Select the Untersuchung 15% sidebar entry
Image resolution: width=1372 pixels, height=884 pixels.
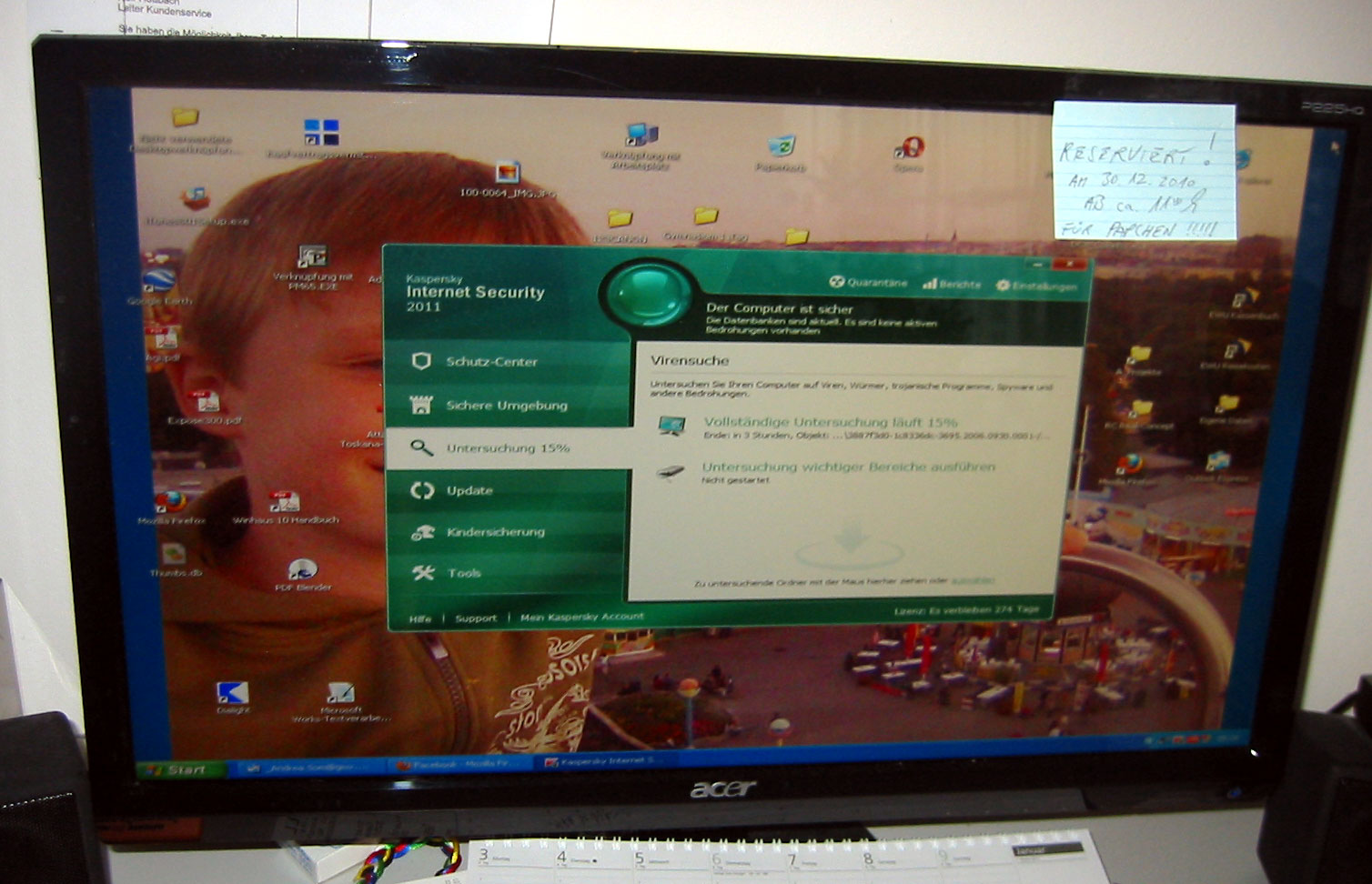pyautogui.click(x=508, y=448)
